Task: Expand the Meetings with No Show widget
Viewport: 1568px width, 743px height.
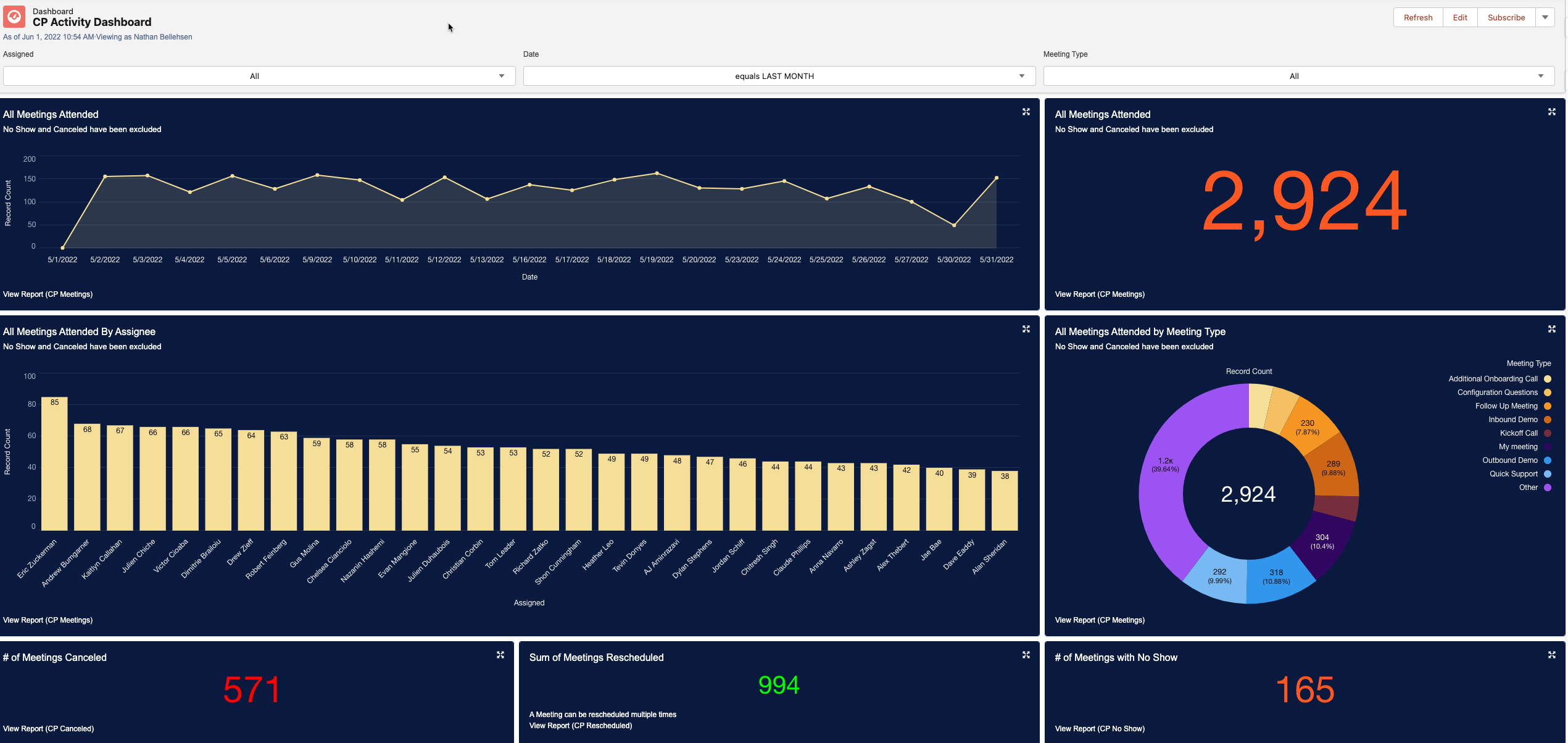Action: [1551, 655]
